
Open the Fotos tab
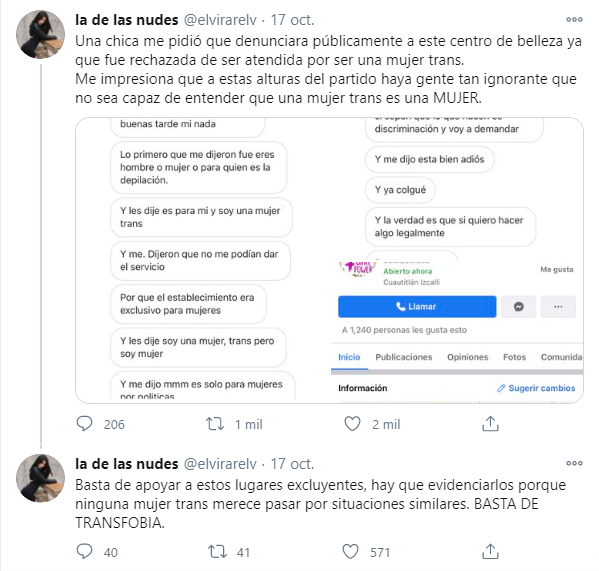point(514,357)
